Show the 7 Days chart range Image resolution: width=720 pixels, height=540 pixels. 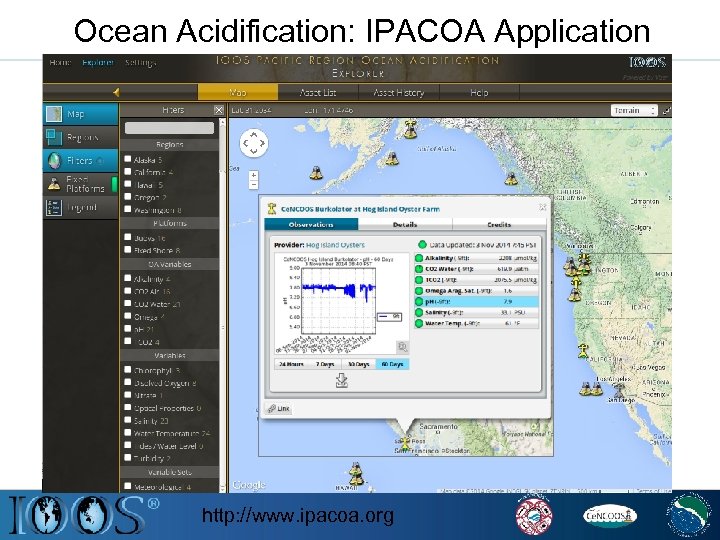[x=325, y=364]
